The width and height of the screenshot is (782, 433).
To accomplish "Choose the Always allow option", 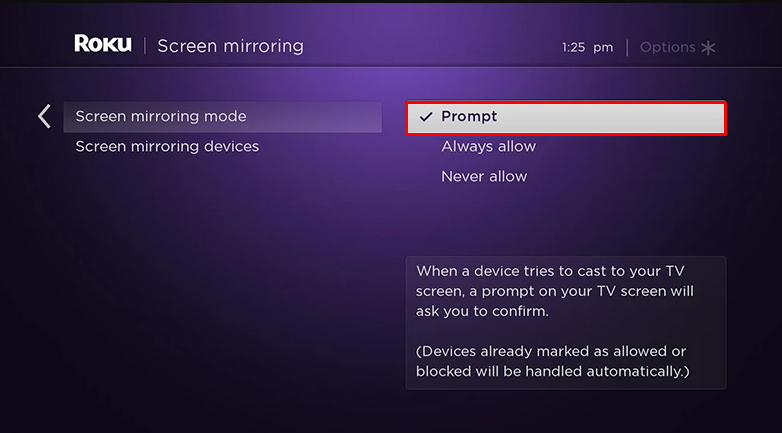I will [488, 147].
